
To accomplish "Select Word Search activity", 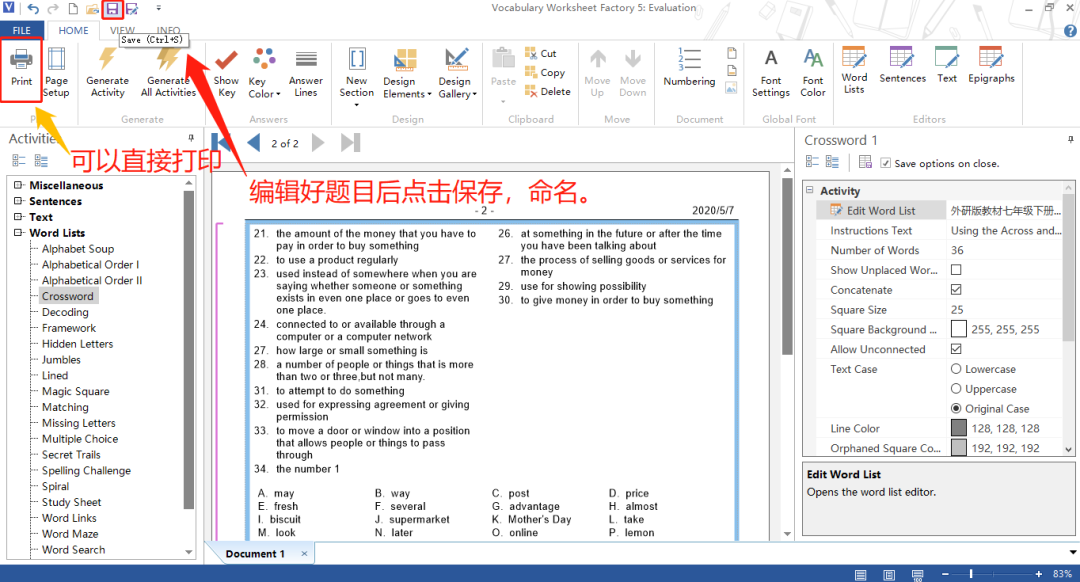I will click(x=74, y=550).
